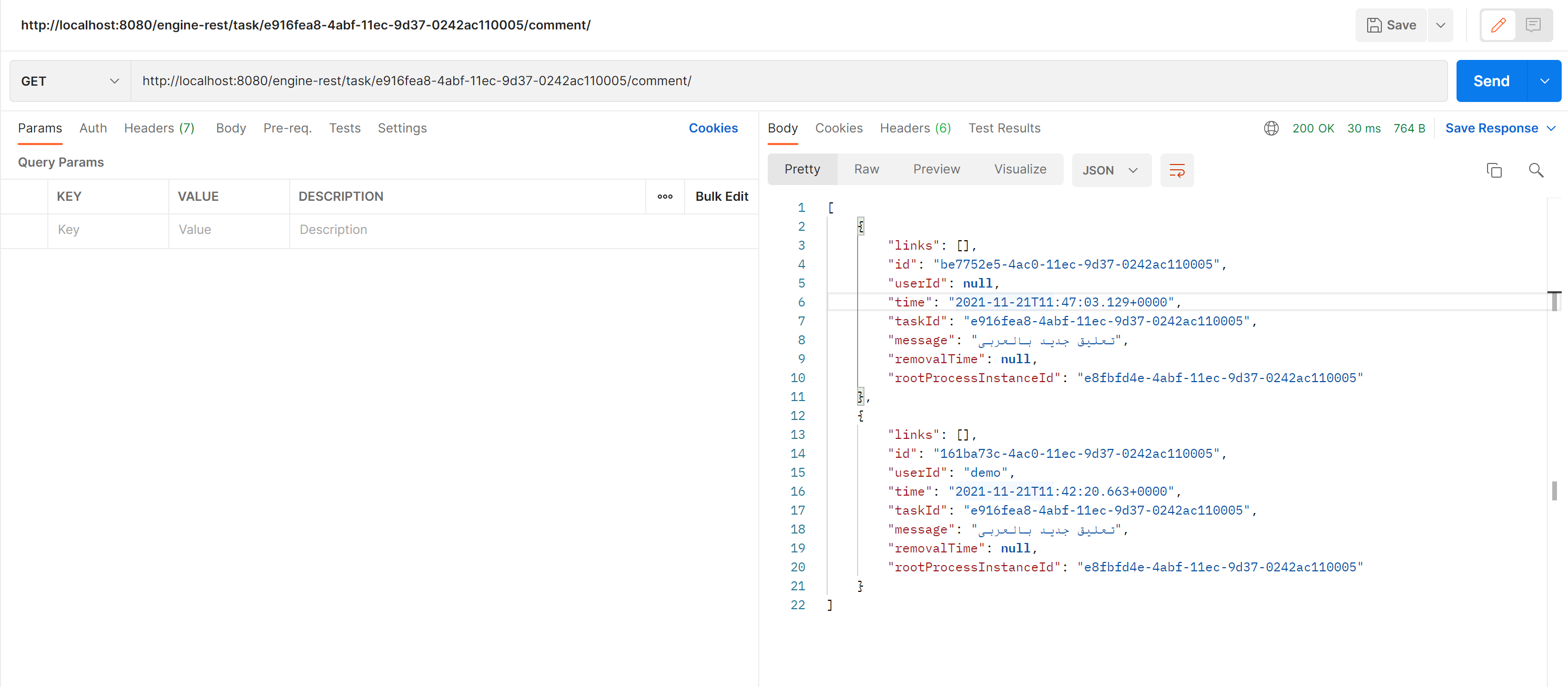The image size is (1568, 687).
Task: Click the network globe icon
Action: (x=1271, y=128)
